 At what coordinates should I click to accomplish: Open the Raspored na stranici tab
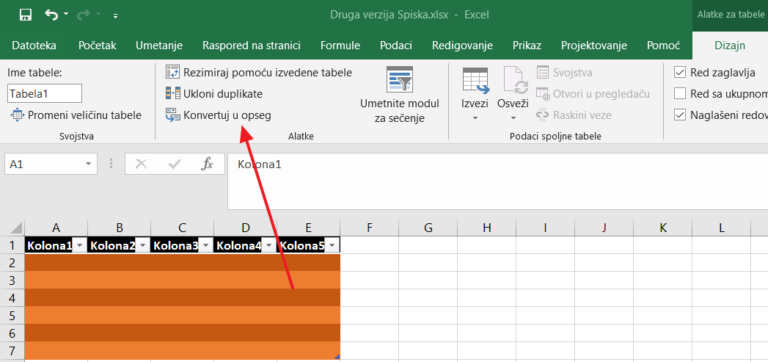pyautogui.click(x=251, y=46)
